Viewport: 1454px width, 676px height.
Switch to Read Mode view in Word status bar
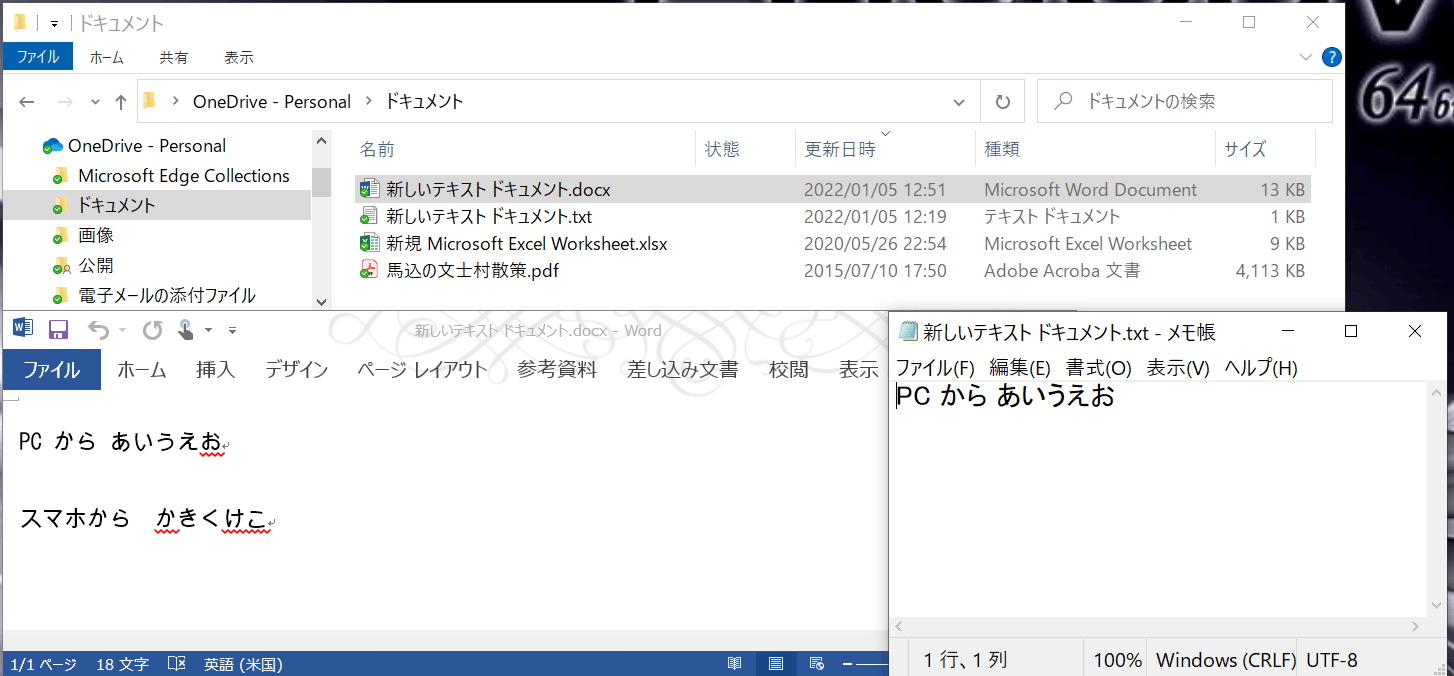[x=735, y=663]
